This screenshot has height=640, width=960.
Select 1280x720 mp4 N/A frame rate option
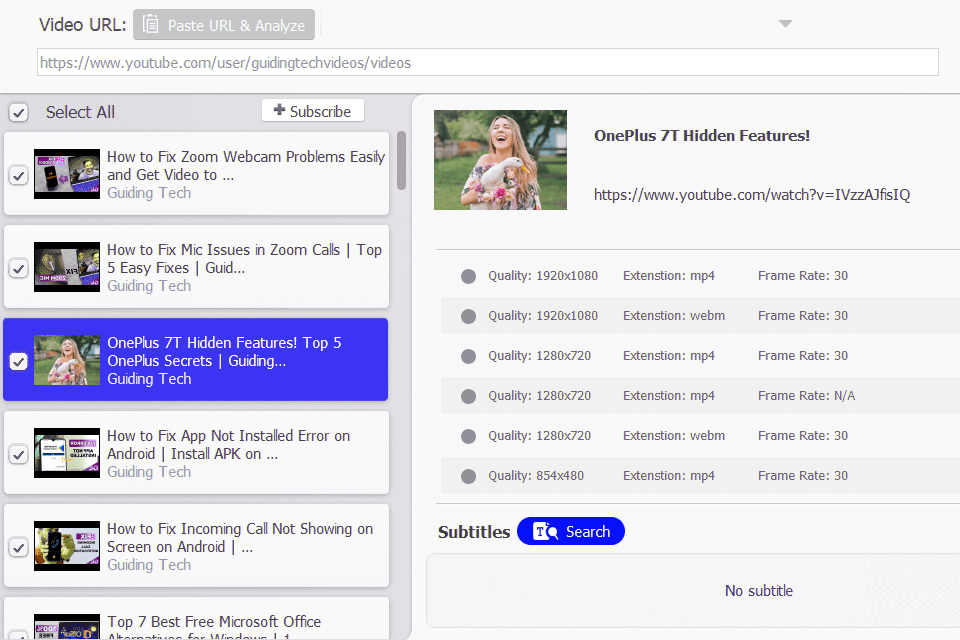point(468,396)
